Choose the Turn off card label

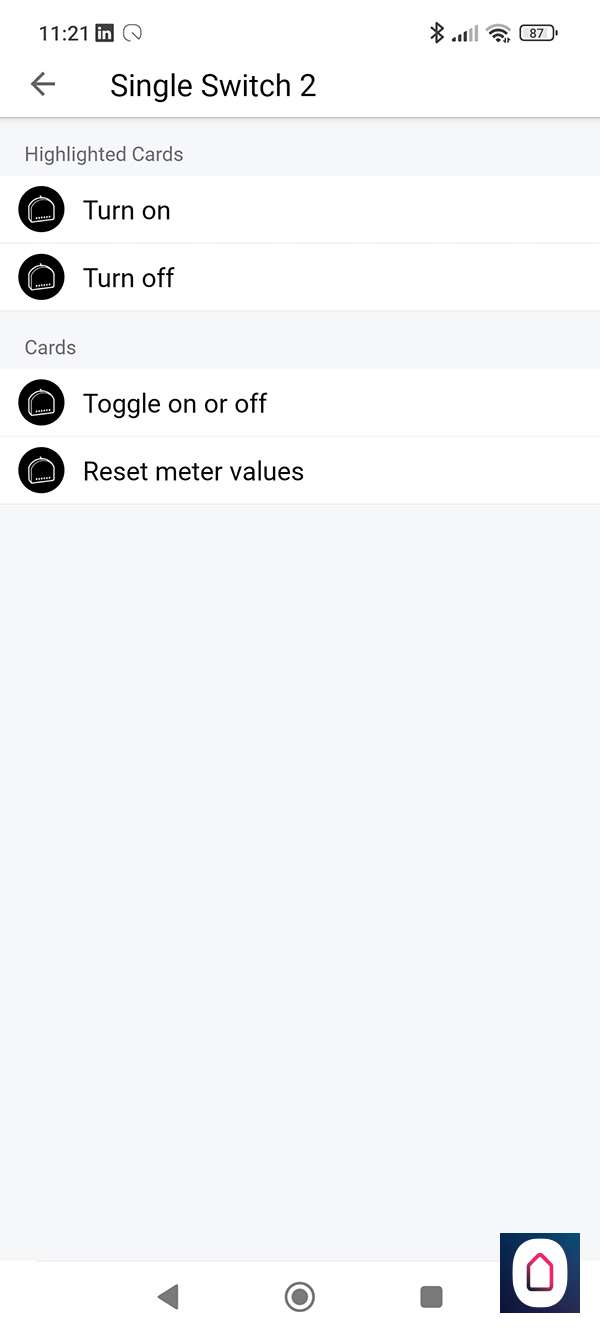(129, 277)
